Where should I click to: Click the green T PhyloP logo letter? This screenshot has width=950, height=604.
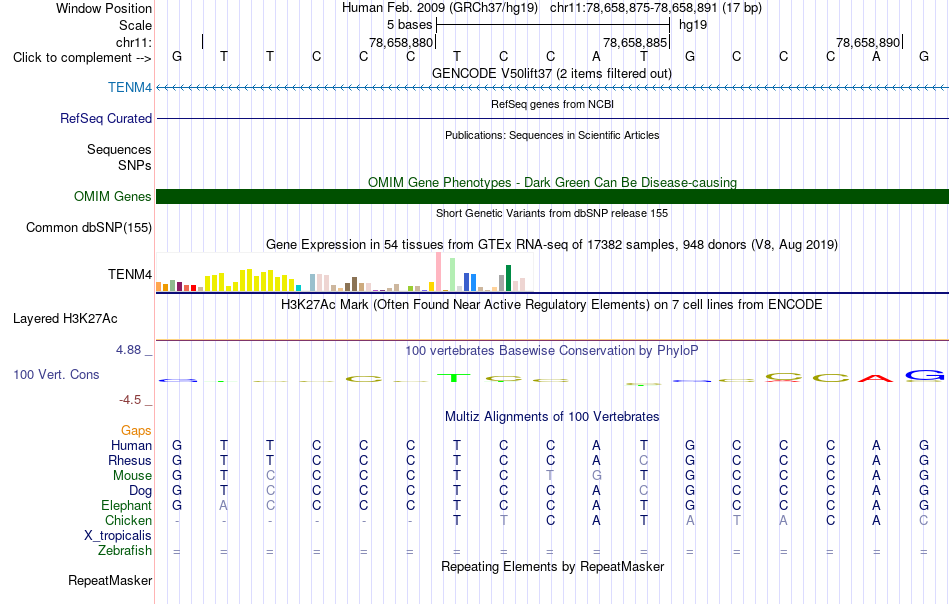coord(454,377)
